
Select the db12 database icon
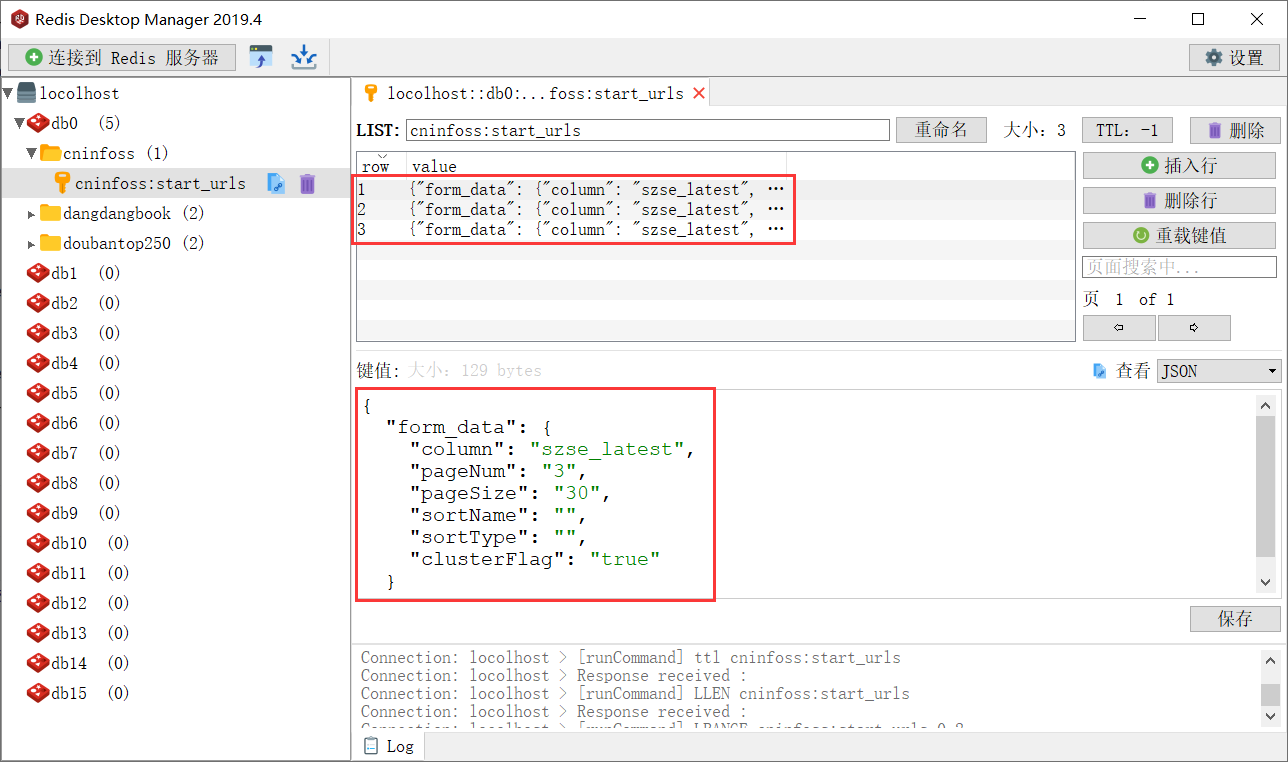coord(38,603)
